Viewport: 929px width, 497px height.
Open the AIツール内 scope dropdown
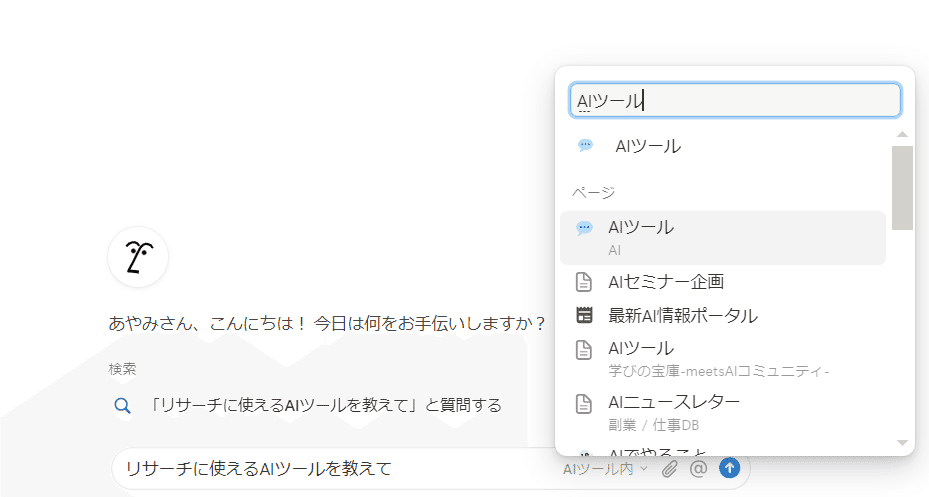tap(605, 468)
